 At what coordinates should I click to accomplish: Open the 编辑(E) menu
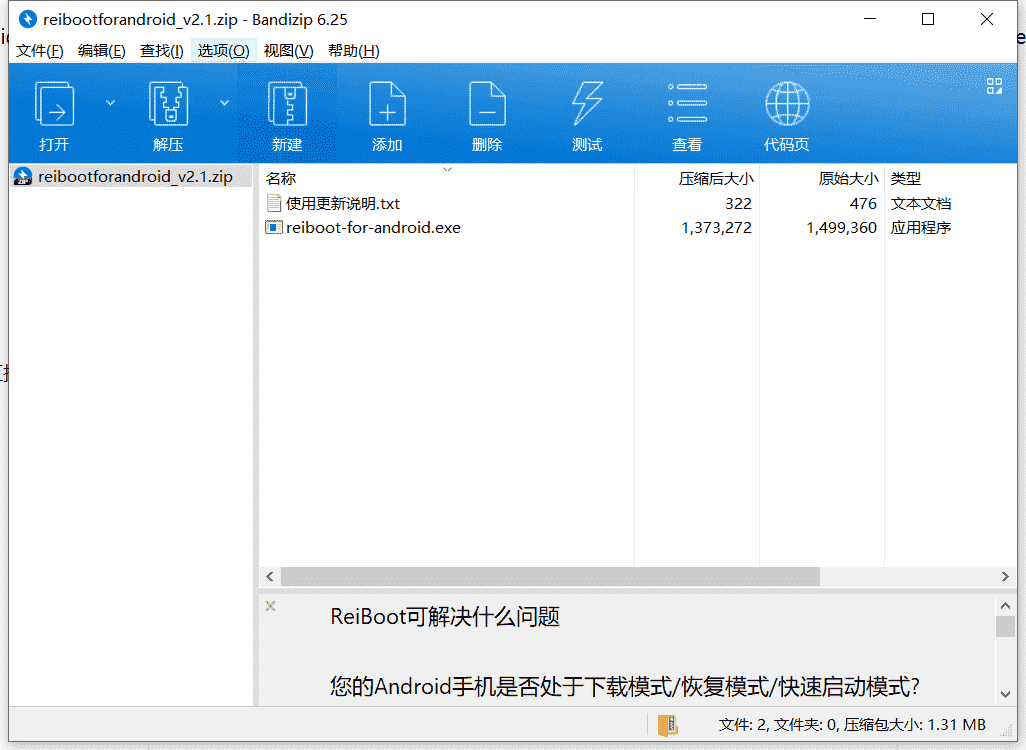[x=101, y=51]
